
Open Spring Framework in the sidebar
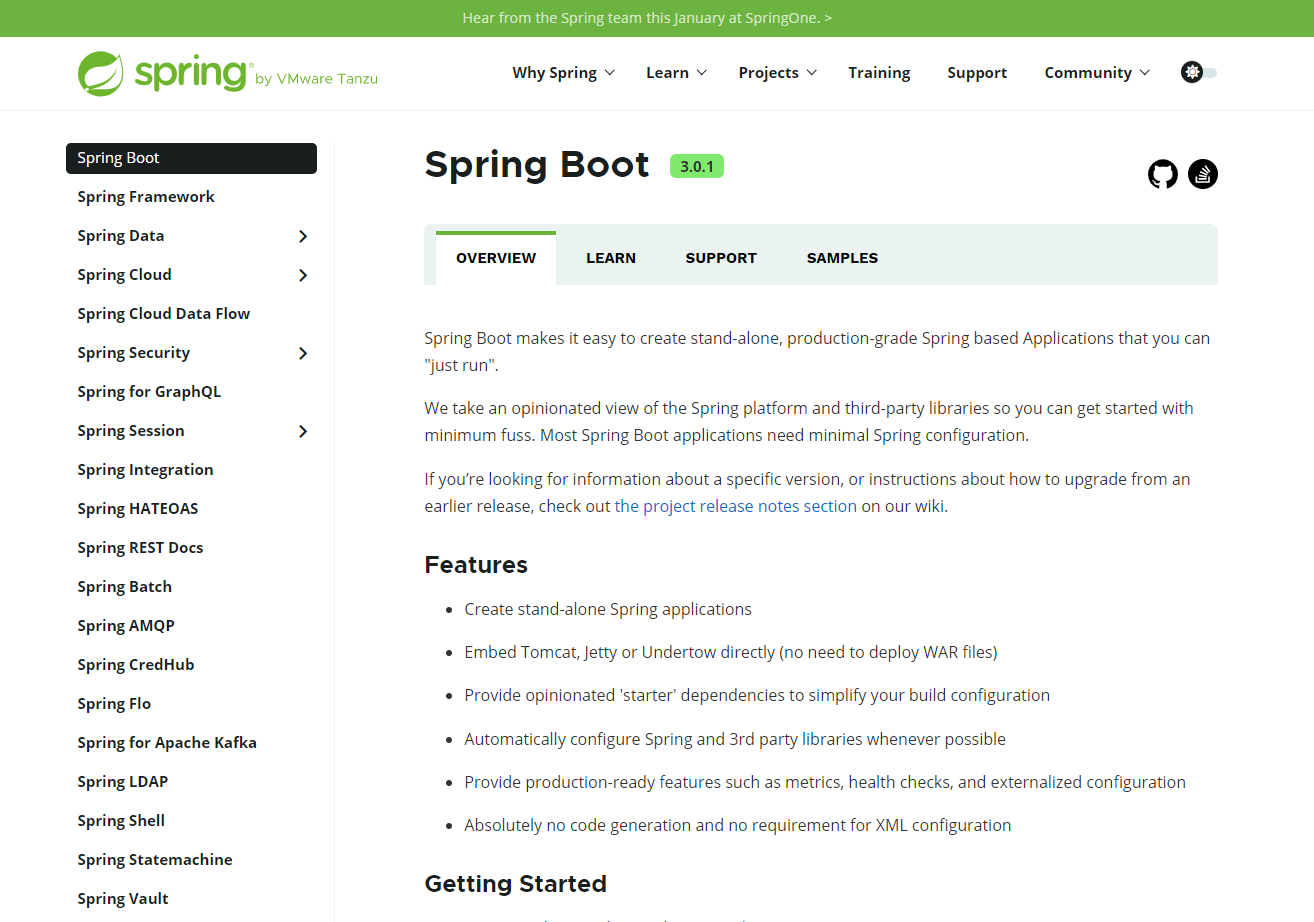pos(146,197)
